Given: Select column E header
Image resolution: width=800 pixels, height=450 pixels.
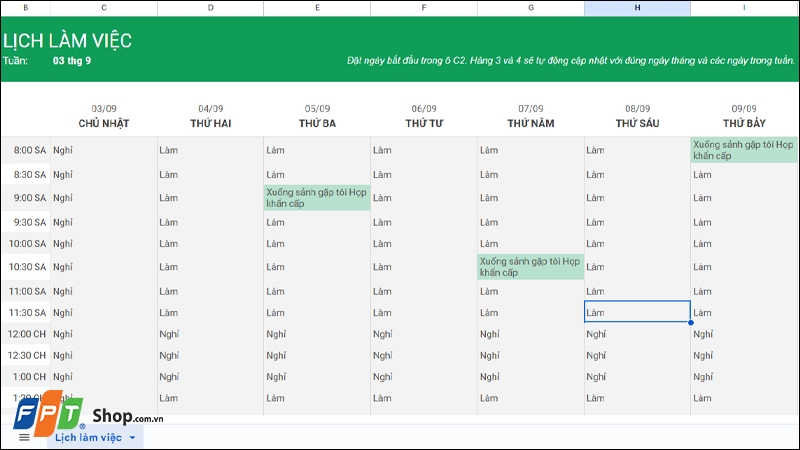Looking at the screenshot, I should pyautogui.click(x=317, y=8).
